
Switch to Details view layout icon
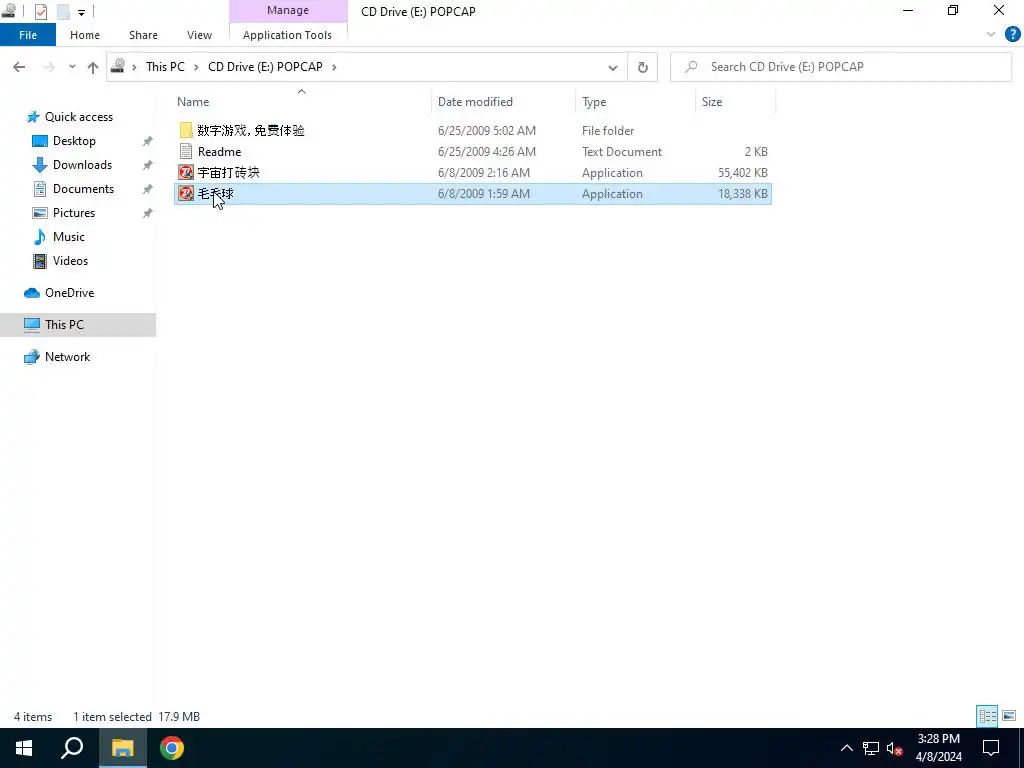pyautogui.click(x=987, y=716)
